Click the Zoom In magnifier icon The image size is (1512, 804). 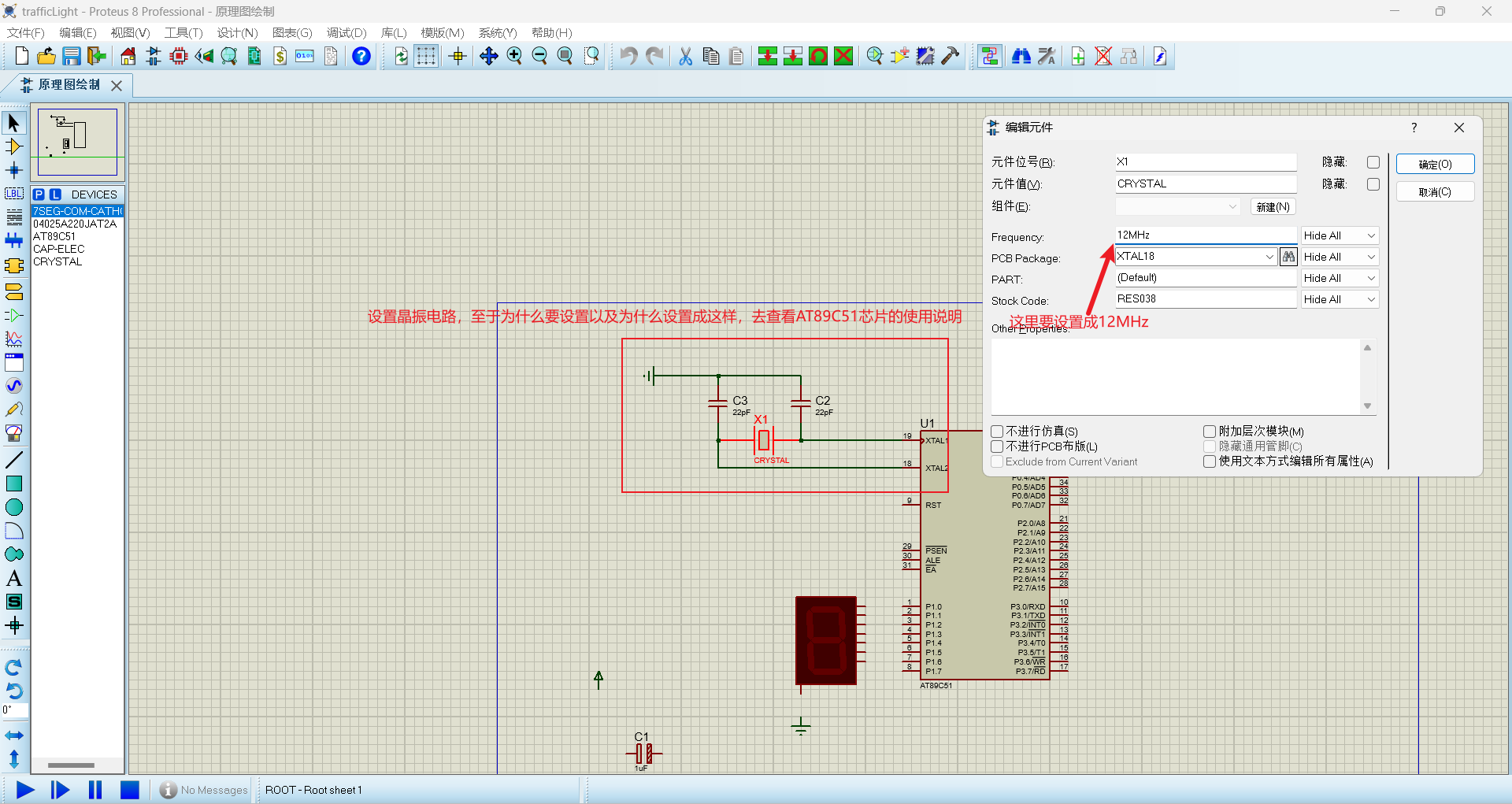[514, 56]
